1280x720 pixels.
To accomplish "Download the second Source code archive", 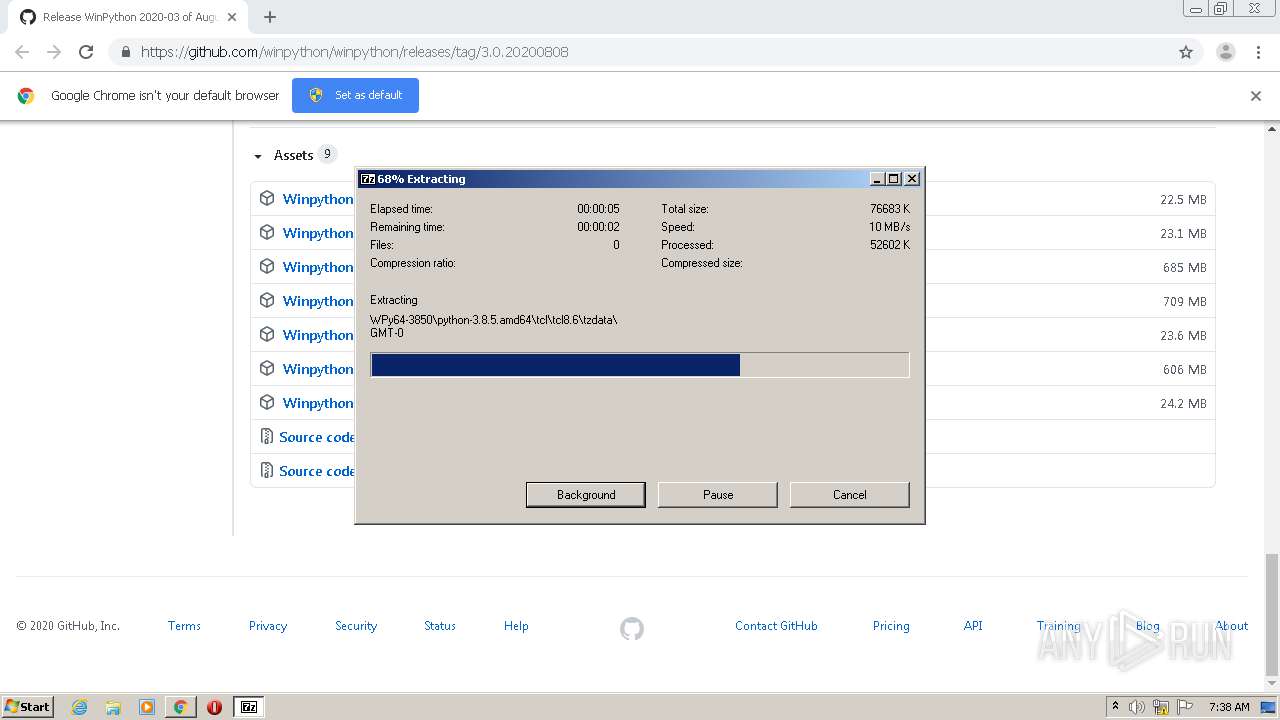I will [x=317, y=471].
